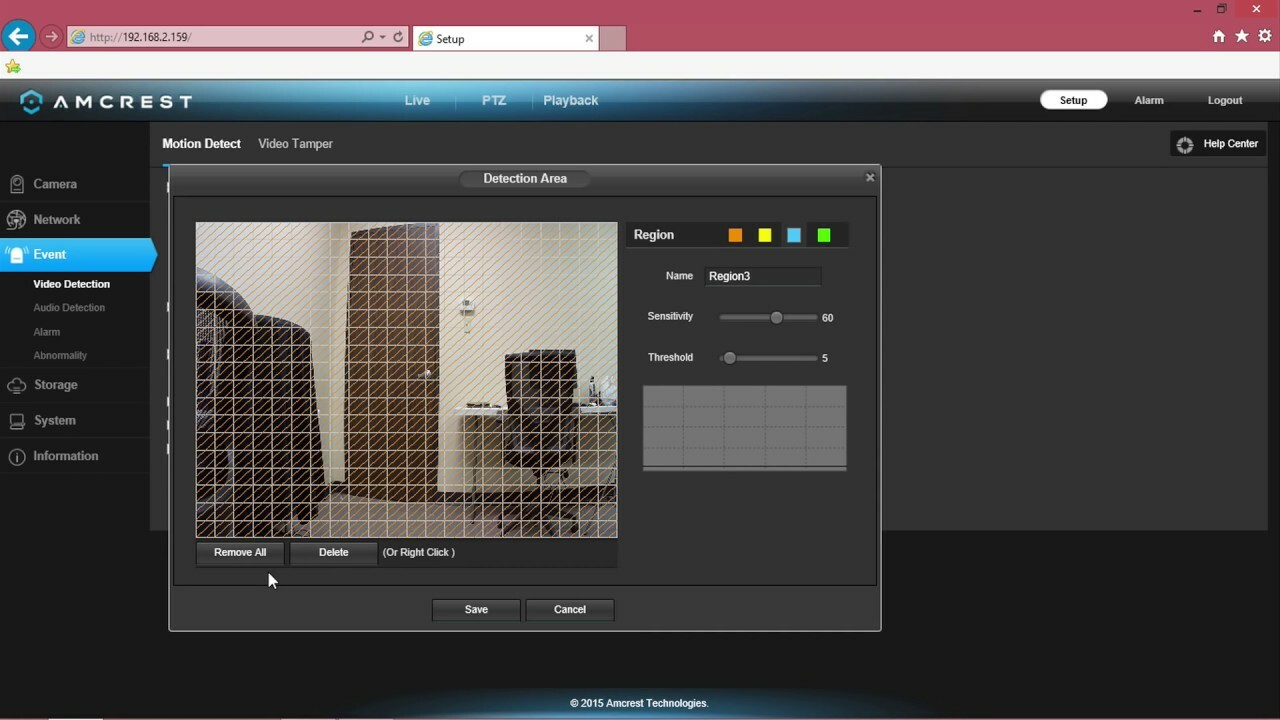Close the Setup browser tab
Image resolution: width=1280 pixels, height=720 pixels.
[x=589, y=38]
